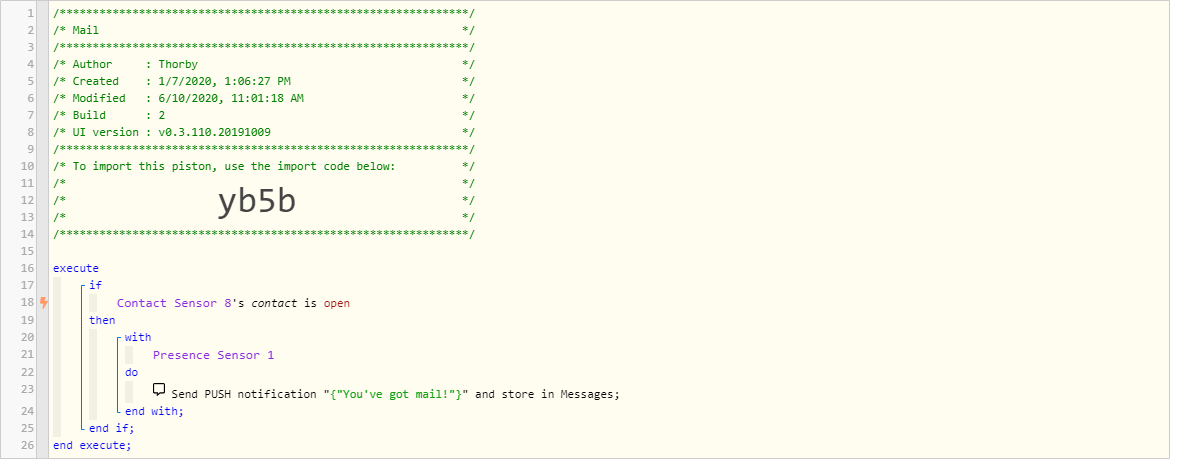
Task: Click the end with; statement
Action: (154, 411)
